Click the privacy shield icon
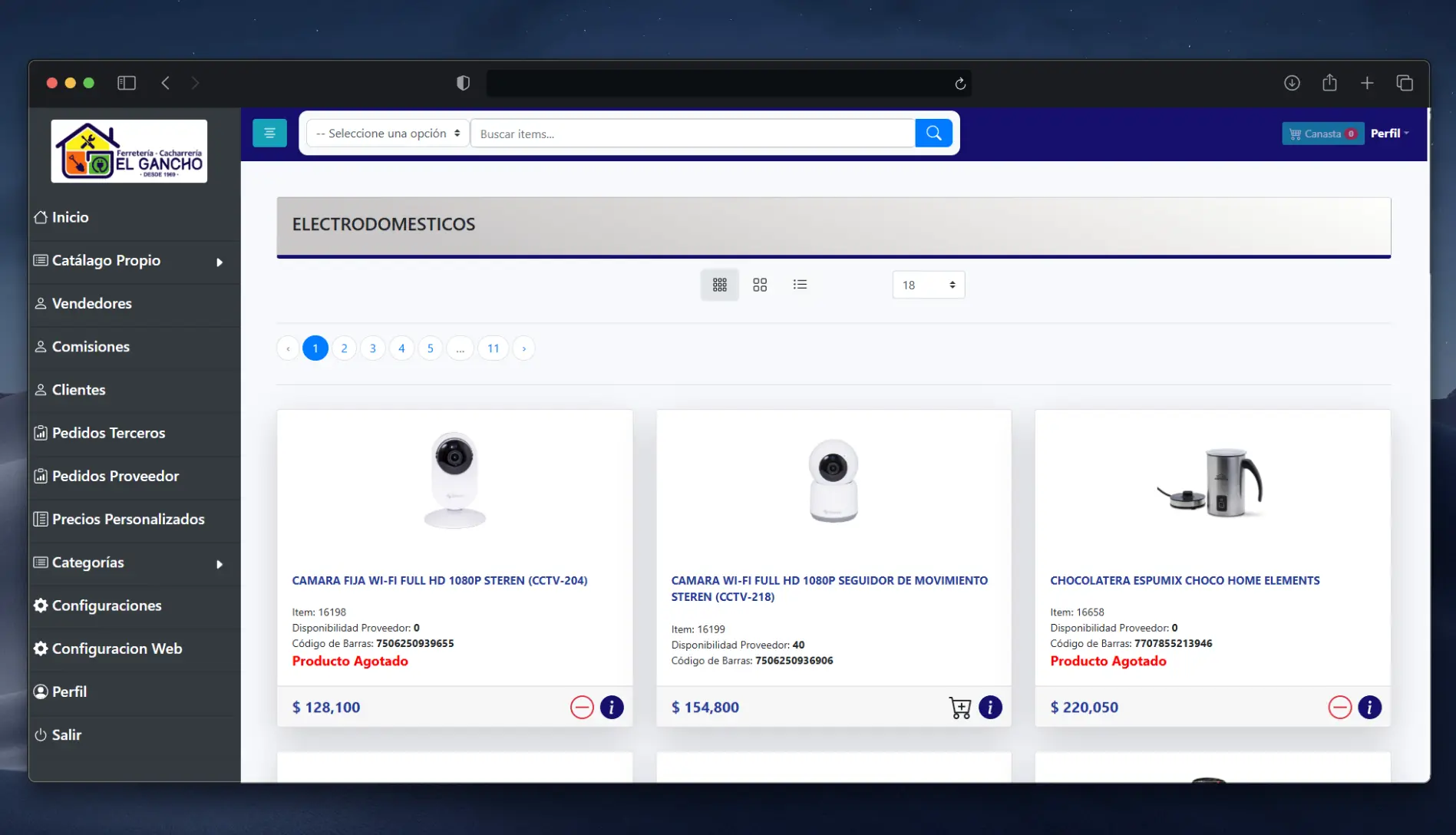This screenshot has width=1456, height=835. (463, 83)
